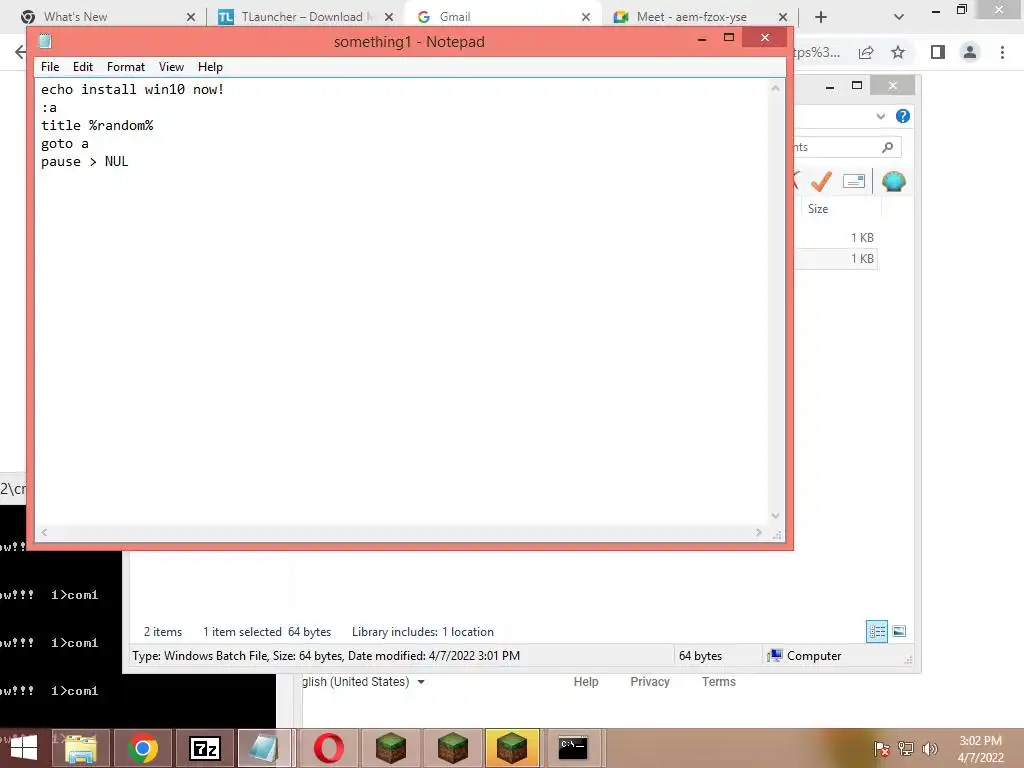Click the 64 bytes status bar cell
This screenshot has height=768, width=1024.
click(700, 656)
